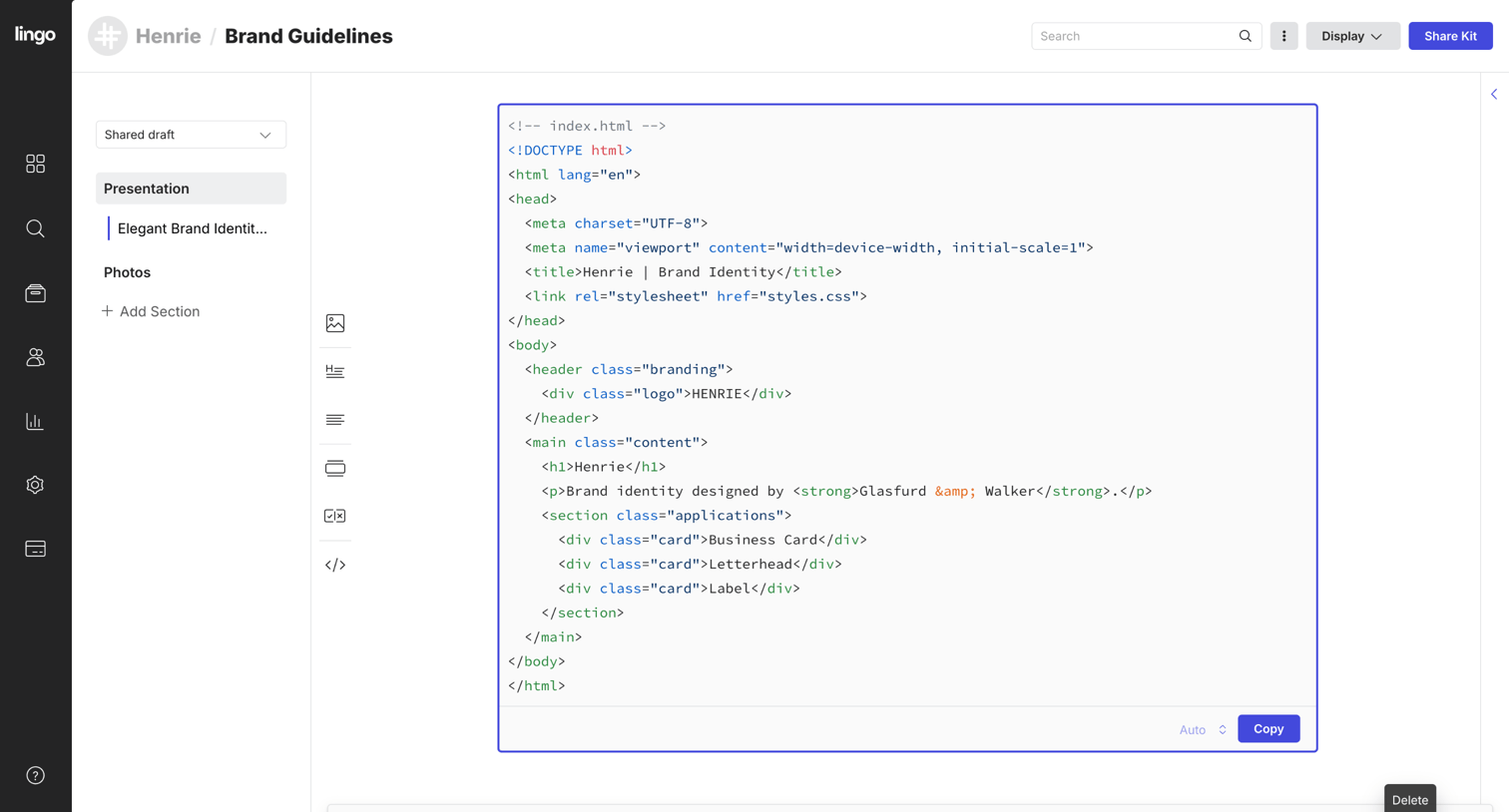The width and height of the screenshot is (1509, 812).
Task: Open the analytics bar chart icon
Action: click(x=35, y=421)
